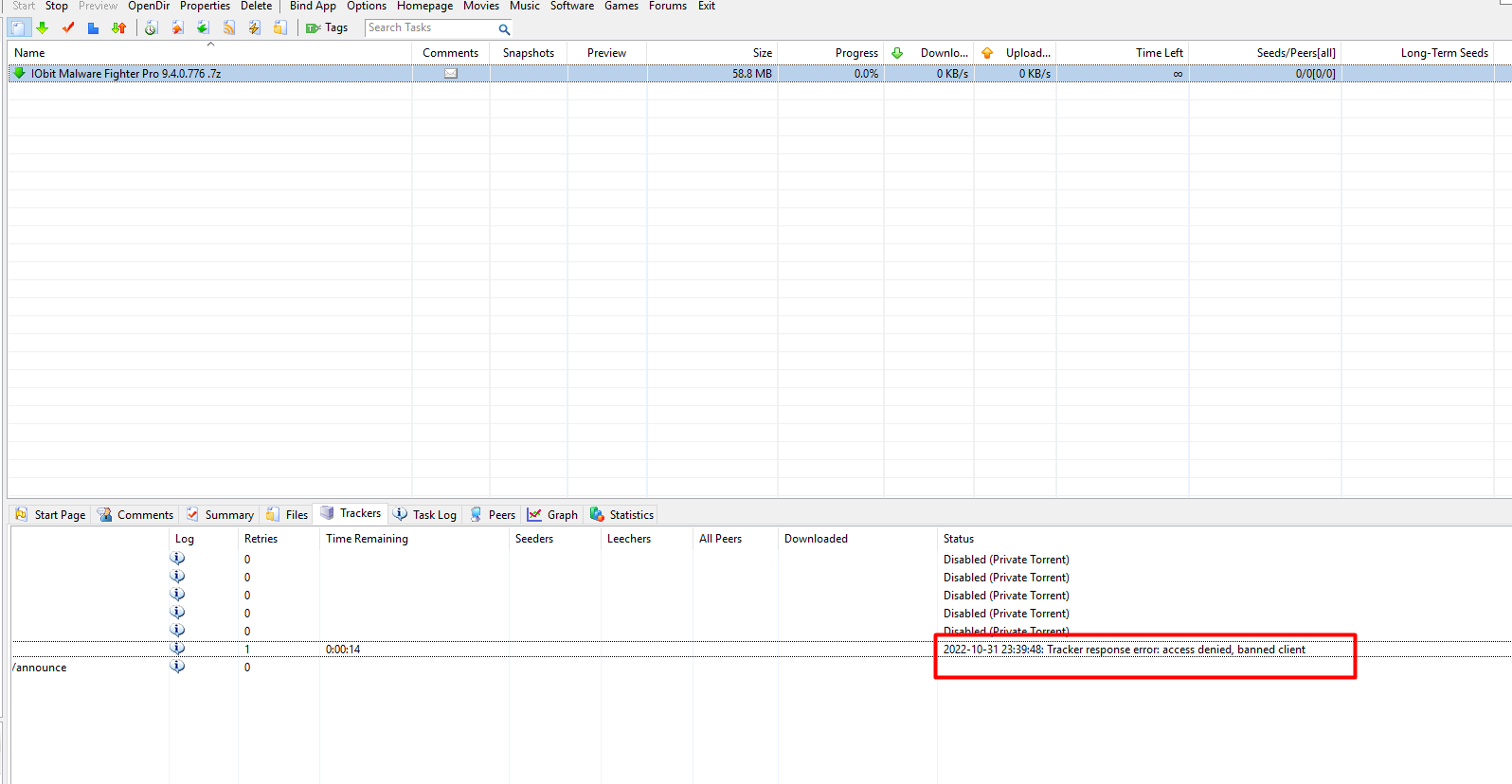
Task: Select the 'Tracker response error: access denied' status
Action: 1125,649
